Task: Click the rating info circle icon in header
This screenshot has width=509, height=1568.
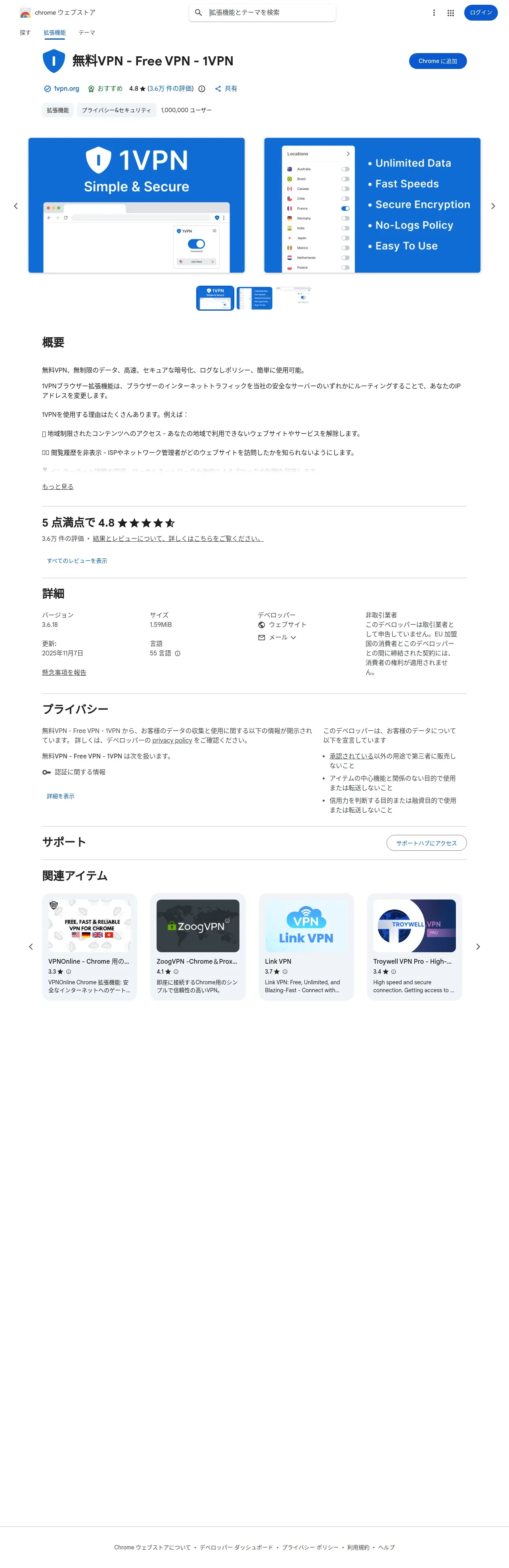Action: pyautogui.click(x=201, y=89)
